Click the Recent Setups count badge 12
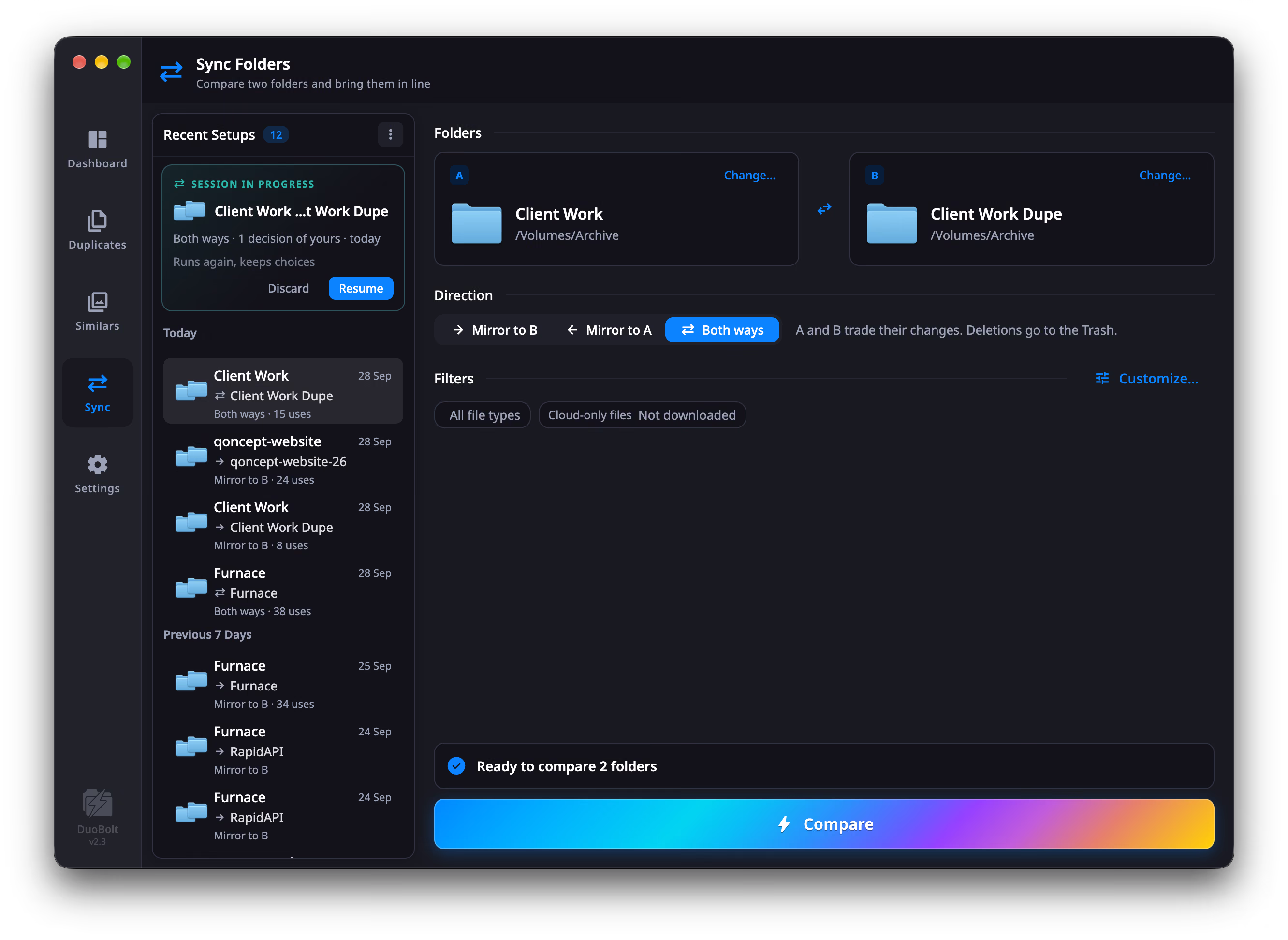1288x940 pixels. [276, 135]
